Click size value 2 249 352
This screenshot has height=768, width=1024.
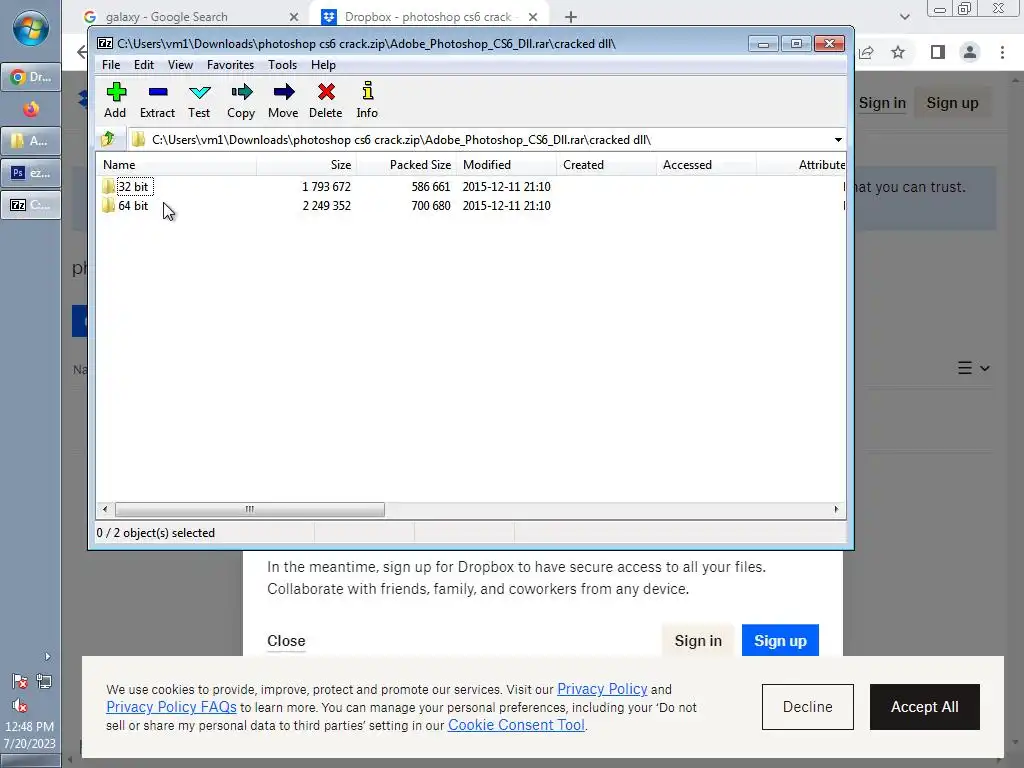click(x=327, y=206)
